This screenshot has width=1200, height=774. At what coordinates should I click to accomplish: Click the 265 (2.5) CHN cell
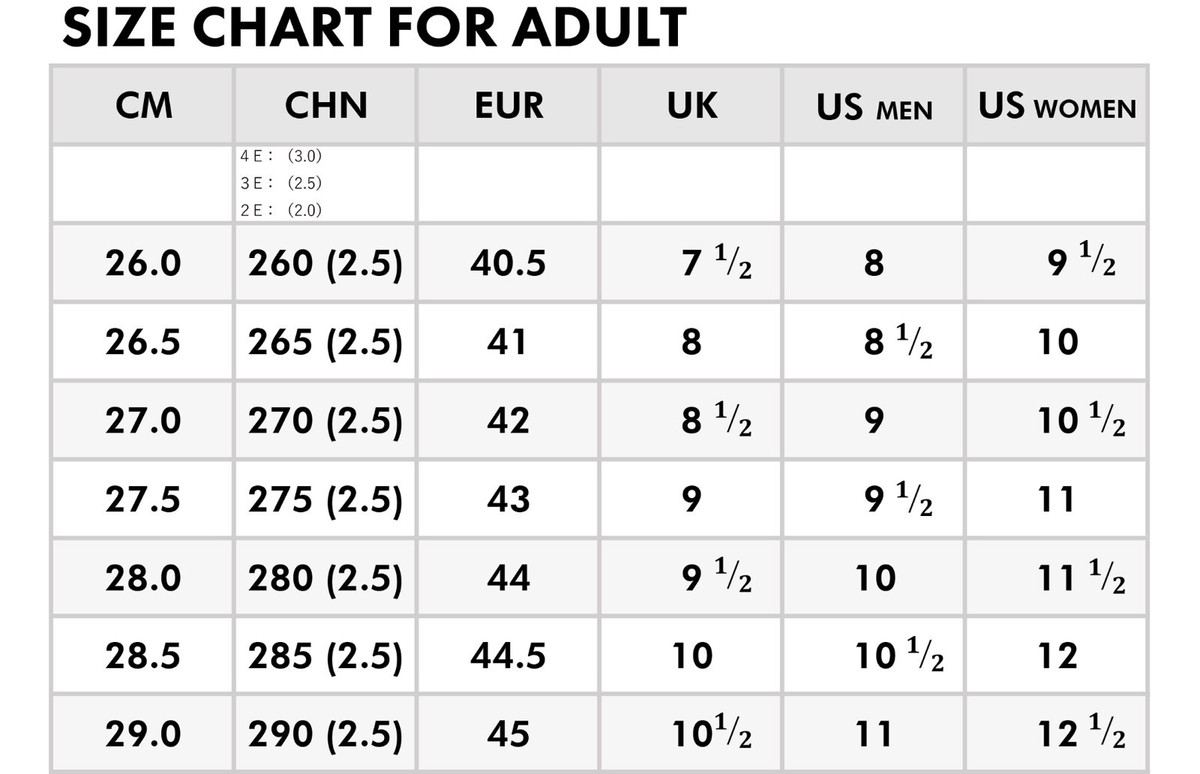(x=325, y=342)
